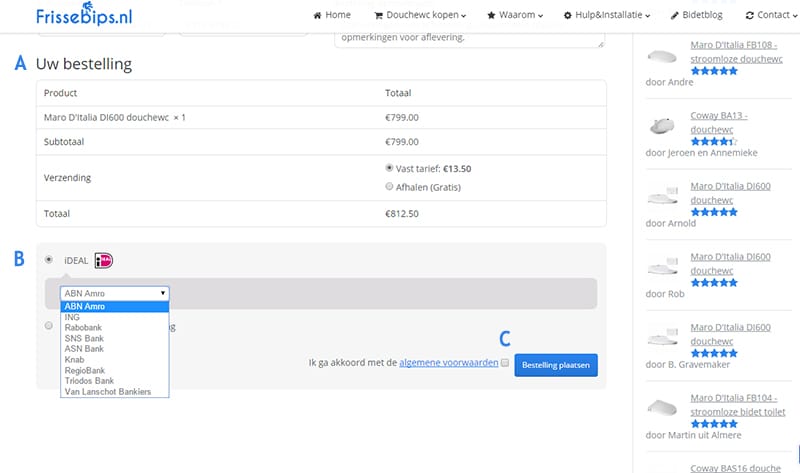The image size is (800, 473).
Task: Click the shopping cart icon beside Douchewc kopen
Action: (379, 16)
